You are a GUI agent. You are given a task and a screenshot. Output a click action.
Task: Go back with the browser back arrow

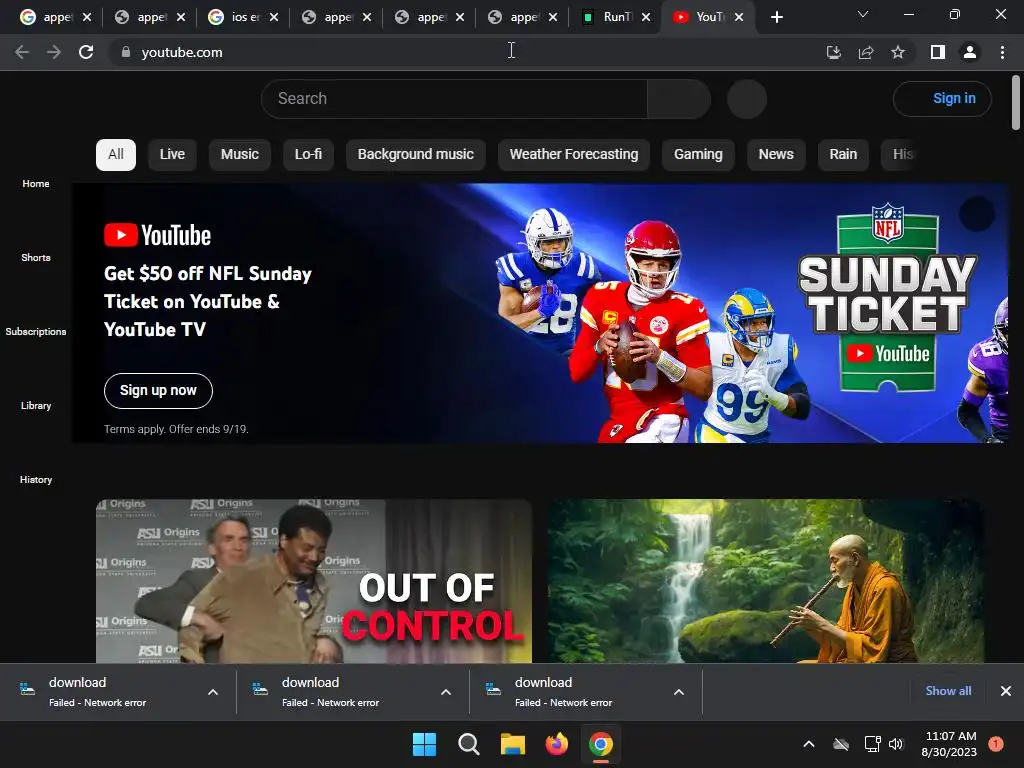(22, 52)
